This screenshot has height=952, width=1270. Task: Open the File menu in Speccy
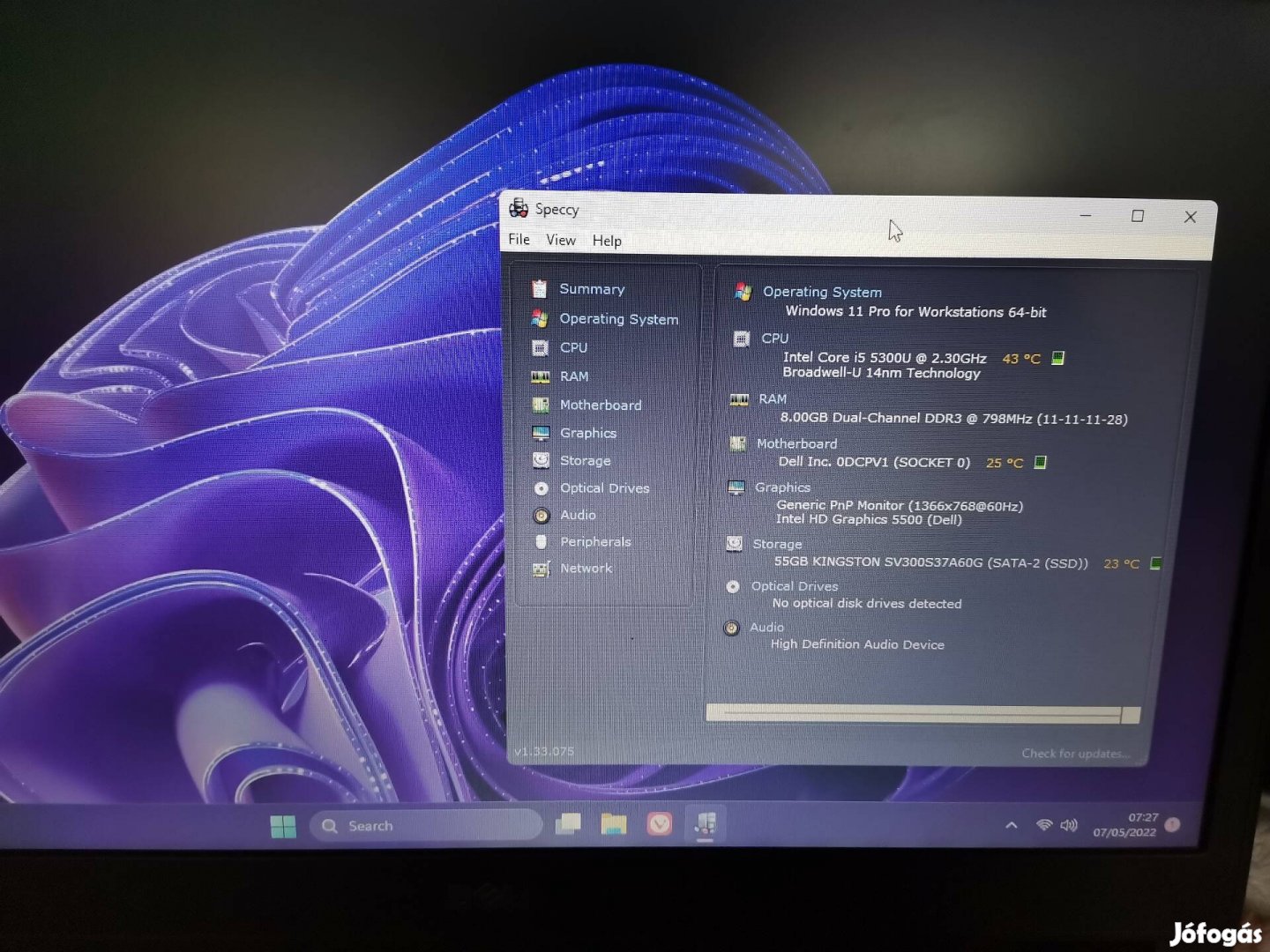click(519, 239)
